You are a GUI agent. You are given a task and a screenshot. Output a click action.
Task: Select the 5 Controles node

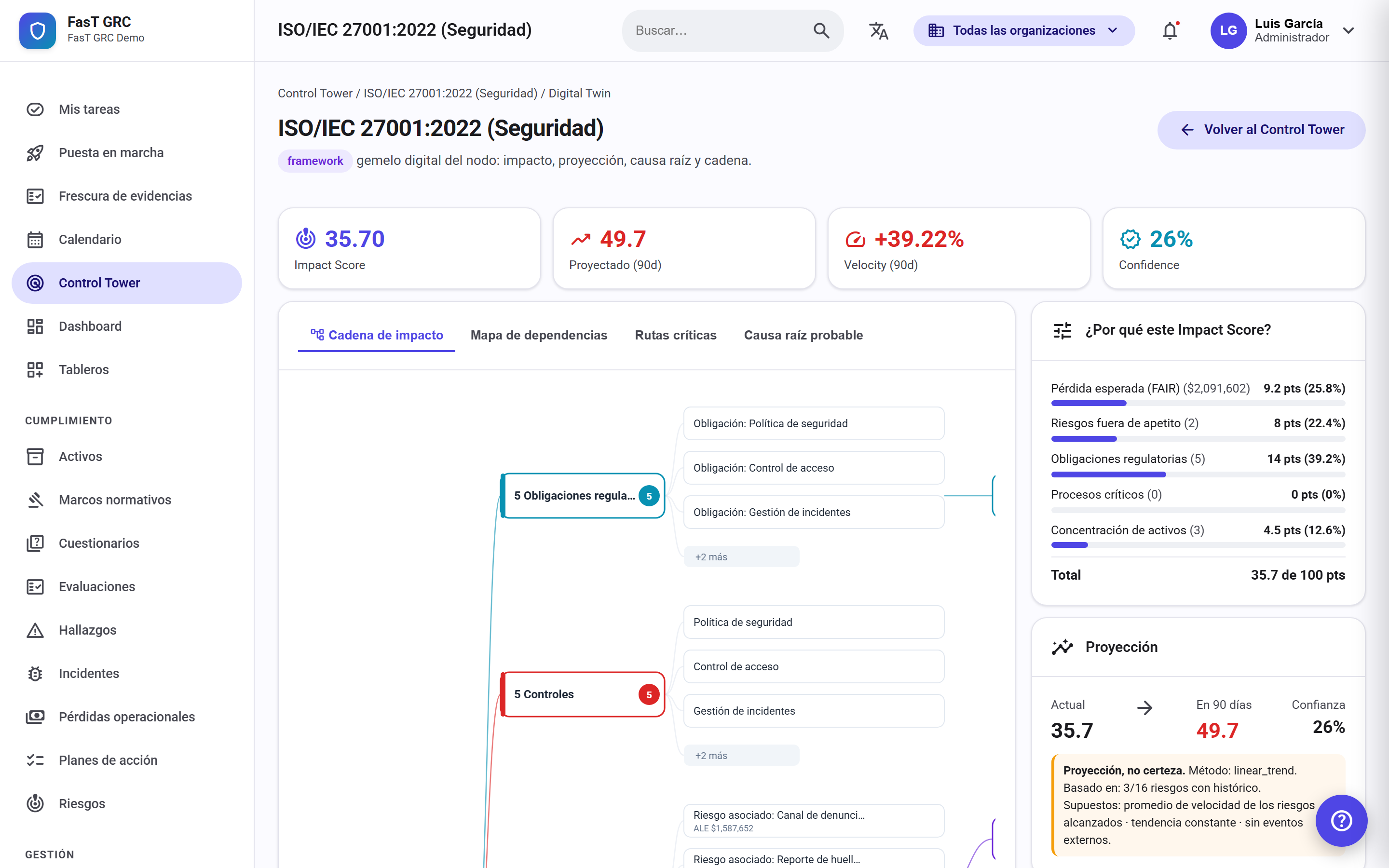[583, 694]
